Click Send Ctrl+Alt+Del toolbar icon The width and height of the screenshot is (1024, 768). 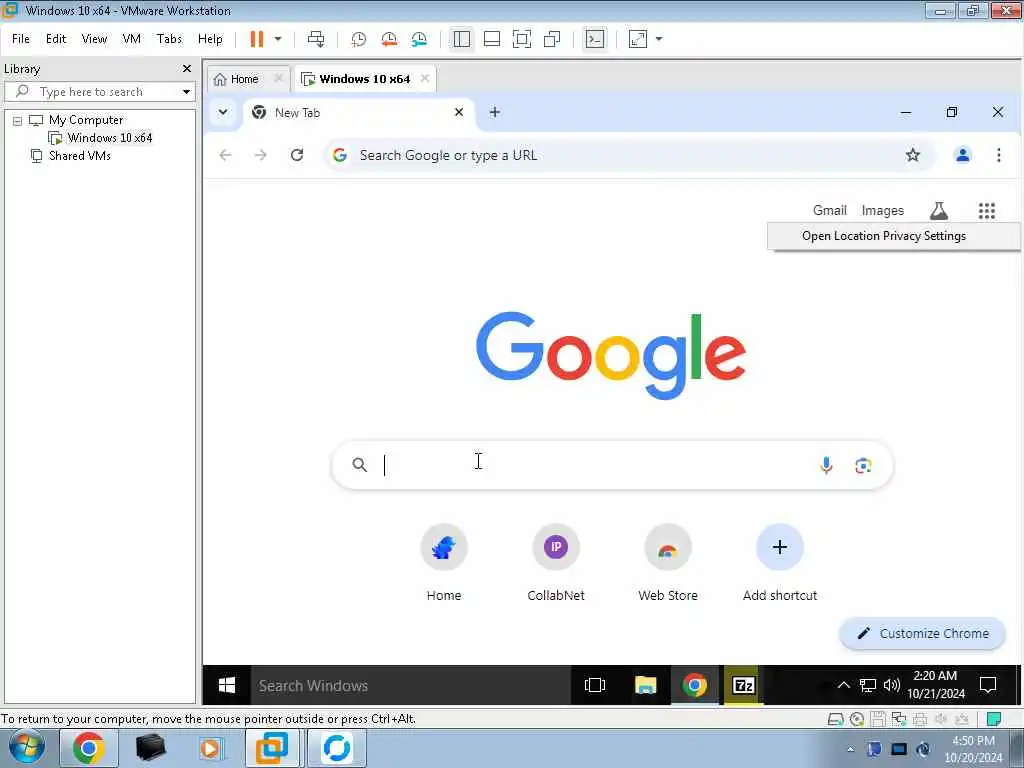[316, 39]
